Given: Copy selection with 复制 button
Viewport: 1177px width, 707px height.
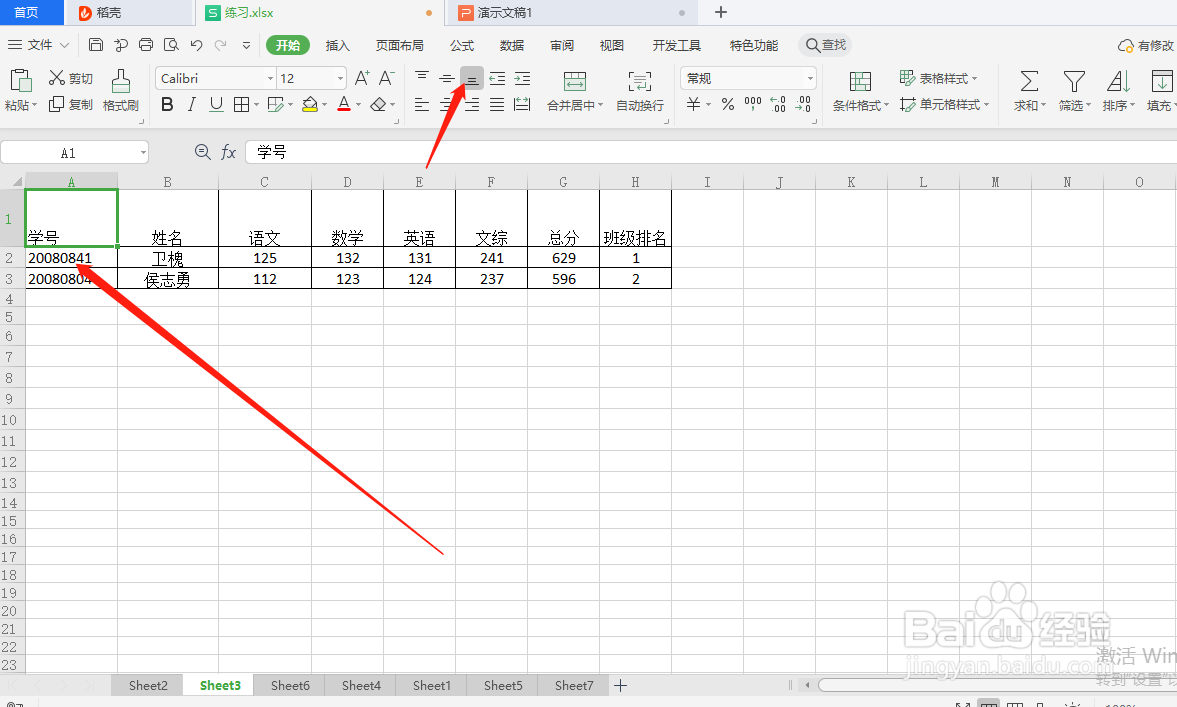Looking at the screenshot, I should tap(71, 104).
